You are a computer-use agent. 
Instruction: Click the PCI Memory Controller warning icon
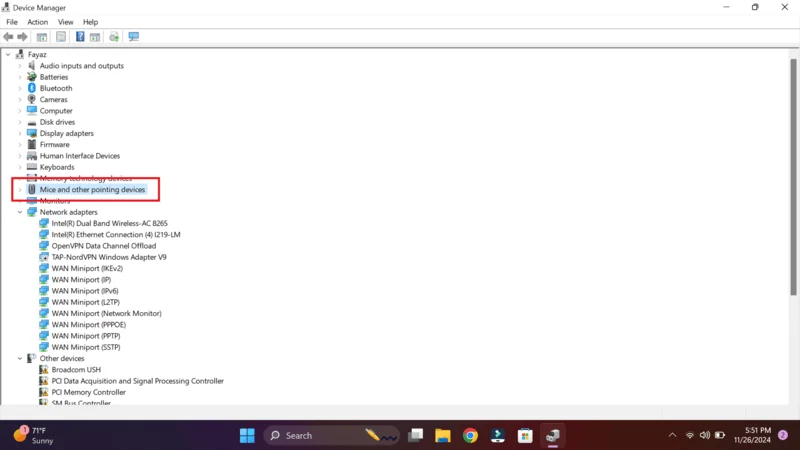44,392
